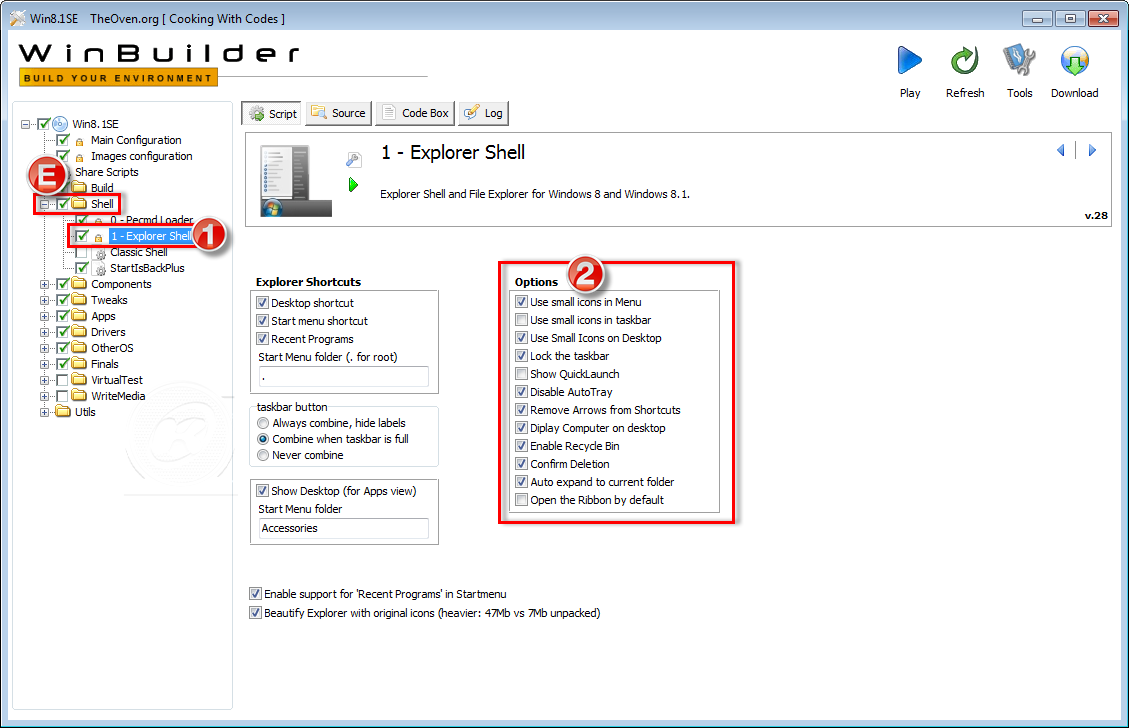Go to previous script with left arrow
Screen dimensions: 1129x728
pyautogui.click(x=1061, y=150)
